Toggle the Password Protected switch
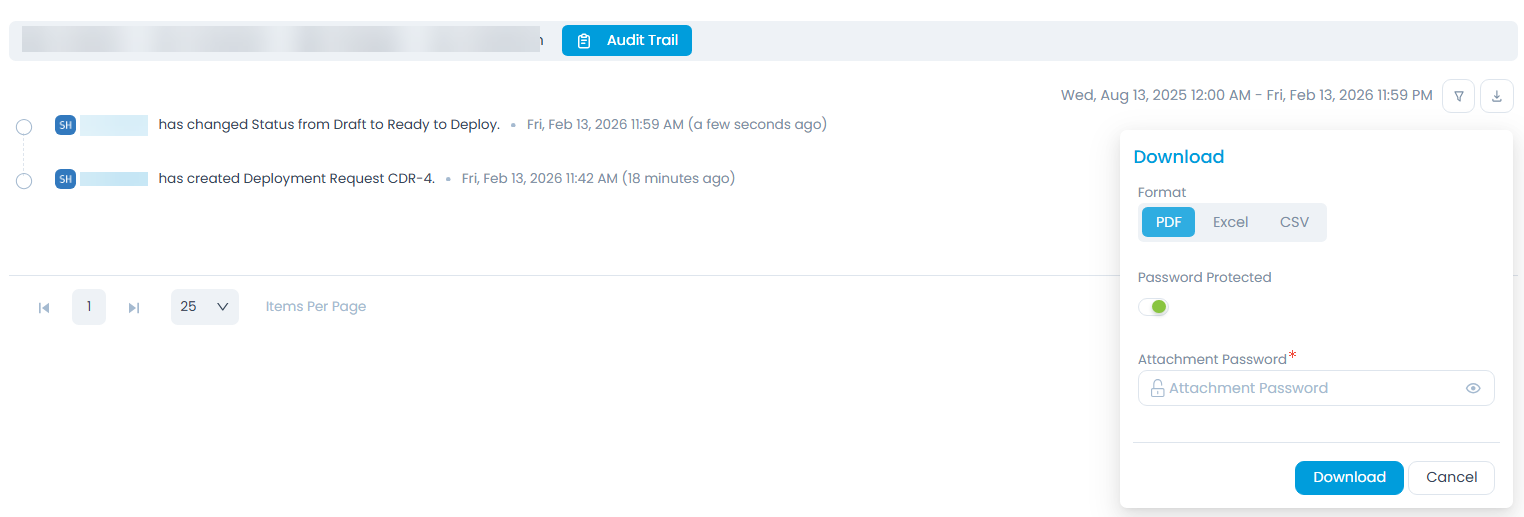This screenshot has width=1524, height=517. [x=1153, y=307]
